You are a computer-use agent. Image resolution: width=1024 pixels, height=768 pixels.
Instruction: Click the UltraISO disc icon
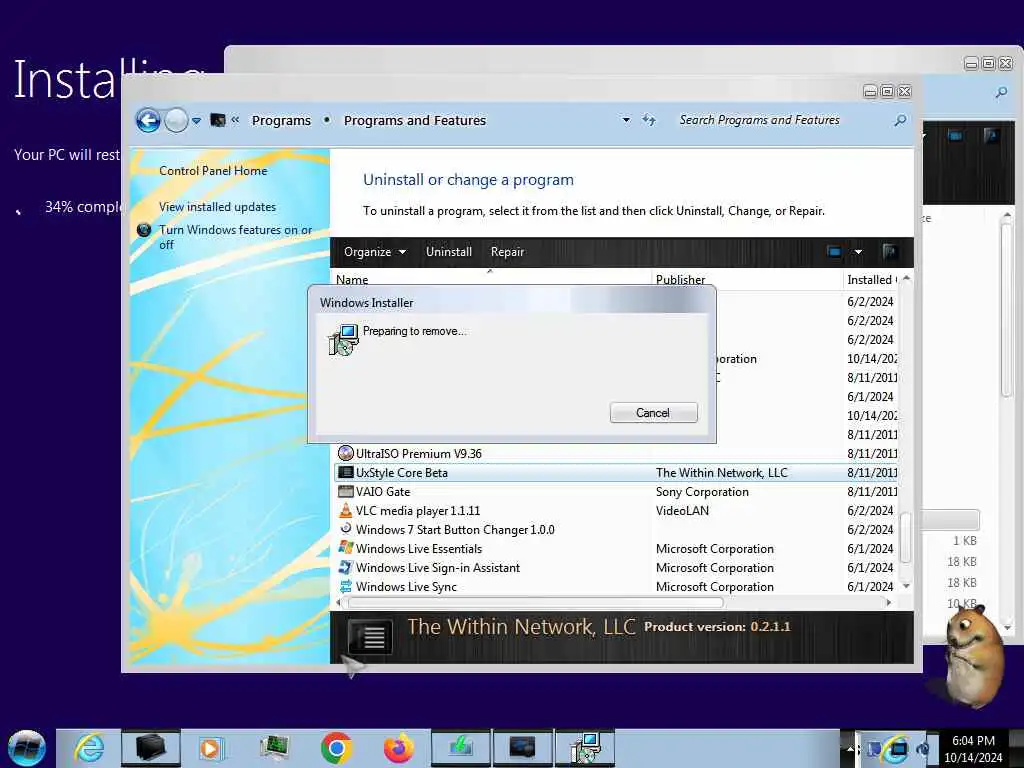click(345, 453)
